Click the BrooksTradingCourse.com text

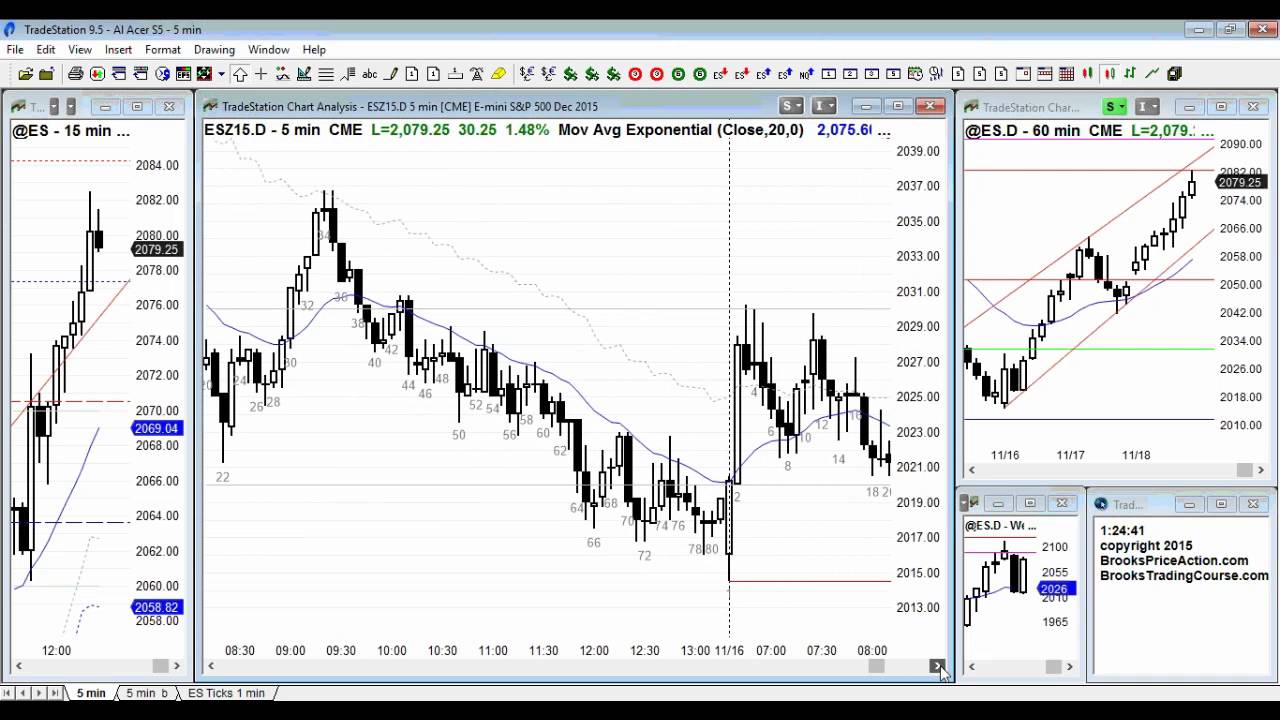click(x=1184, y=576)
